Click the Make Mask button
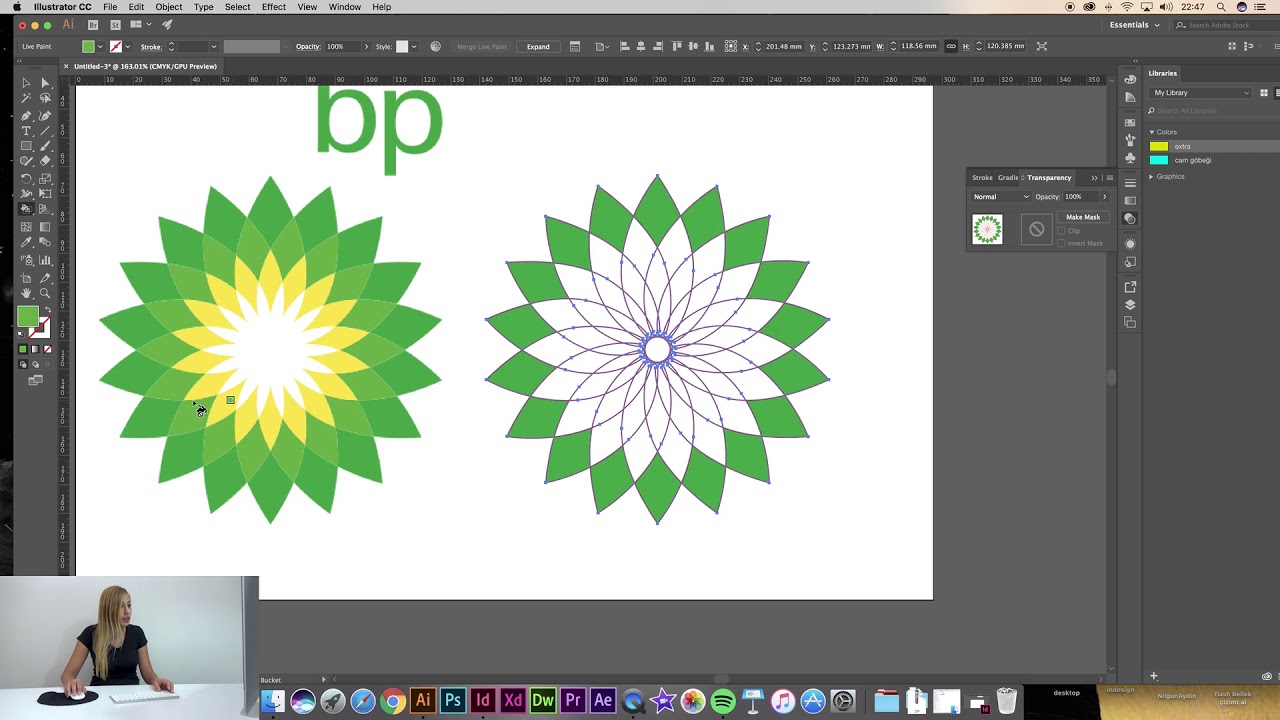The width and height of the screenshot is (1280, 720). click(x=1083, y=217)
